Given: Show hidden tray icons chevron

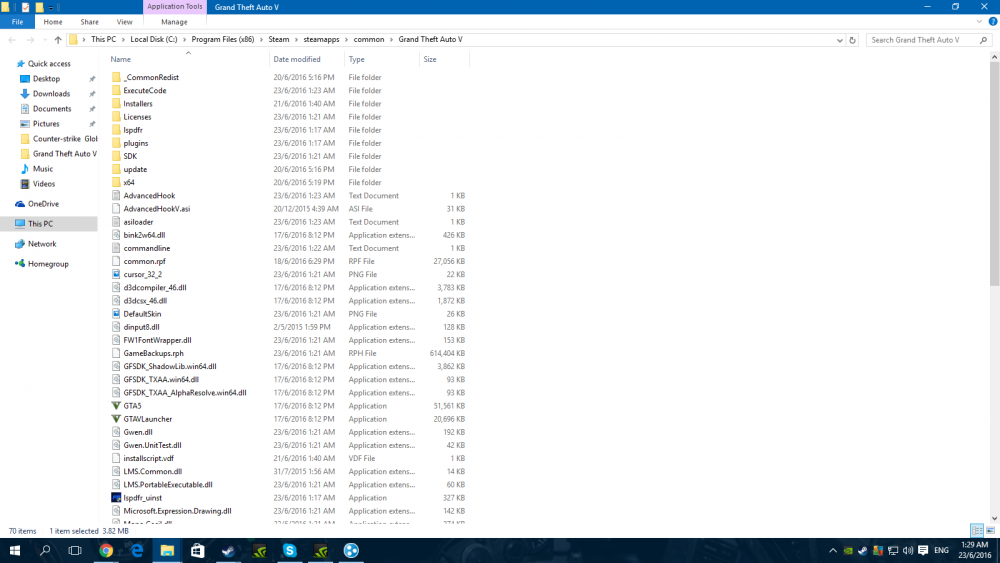Looking at the screenshot, I should point(833,550).
